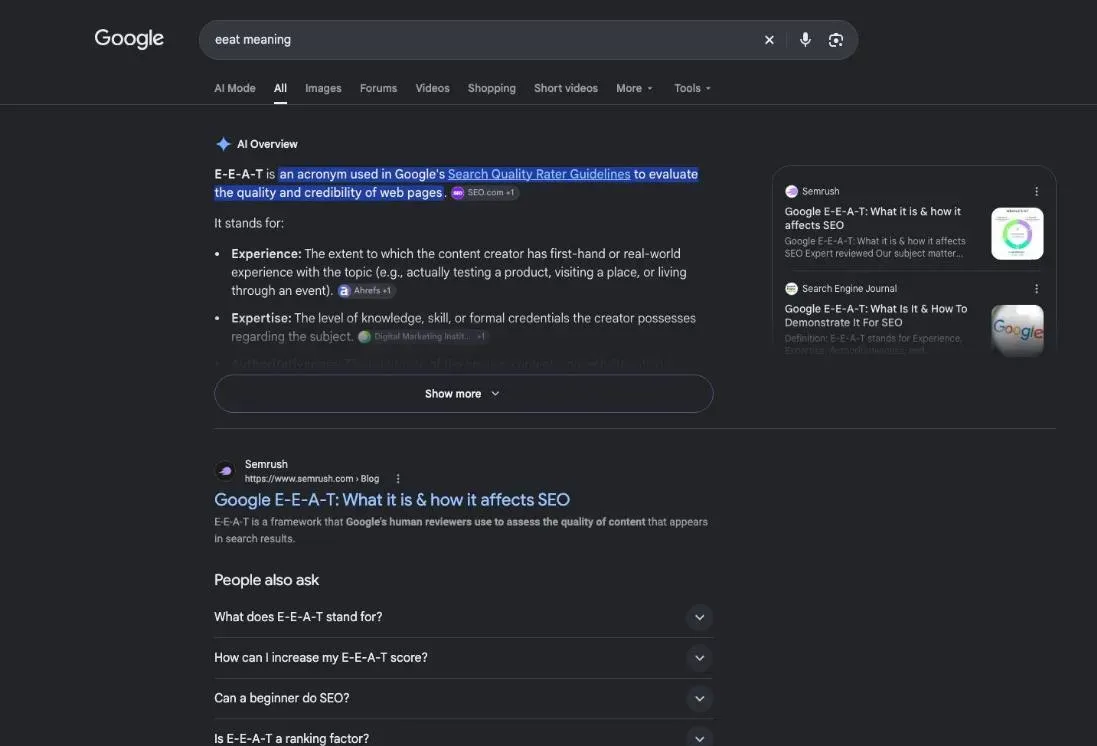Click the Google logo
Viewport: 1097px width, 746px height.
tap(129, 38)
